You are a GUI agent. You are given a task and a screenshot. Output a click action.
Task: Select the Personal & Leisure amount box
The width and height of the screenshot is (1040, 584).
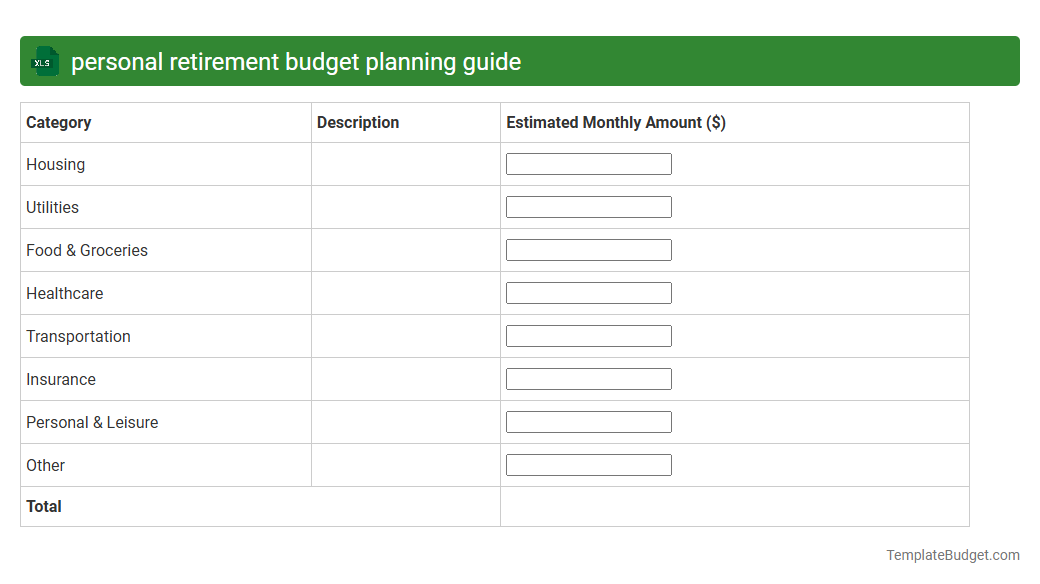(588, 421)
